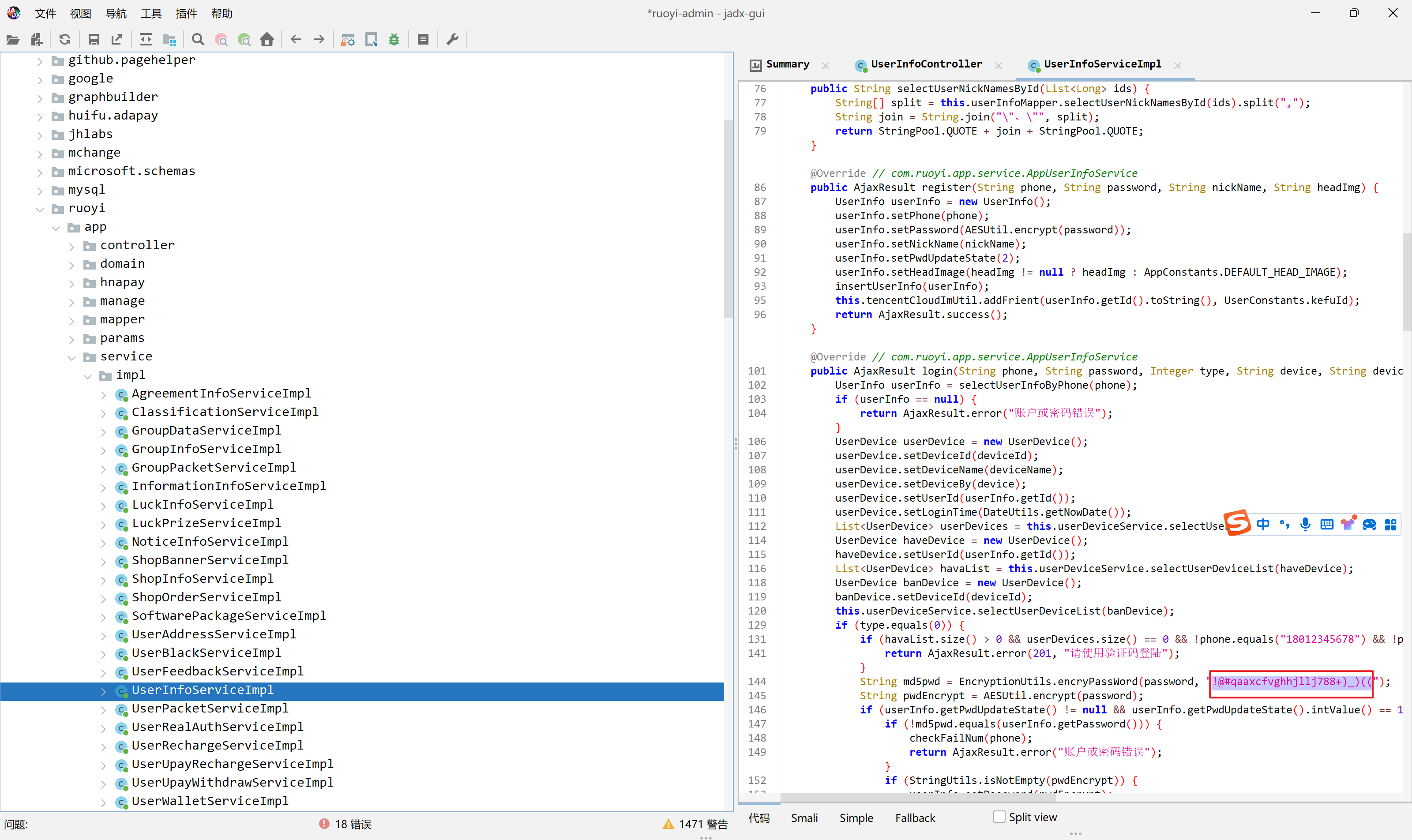Collapse the ruoyi package node

[x=40, y=209]
